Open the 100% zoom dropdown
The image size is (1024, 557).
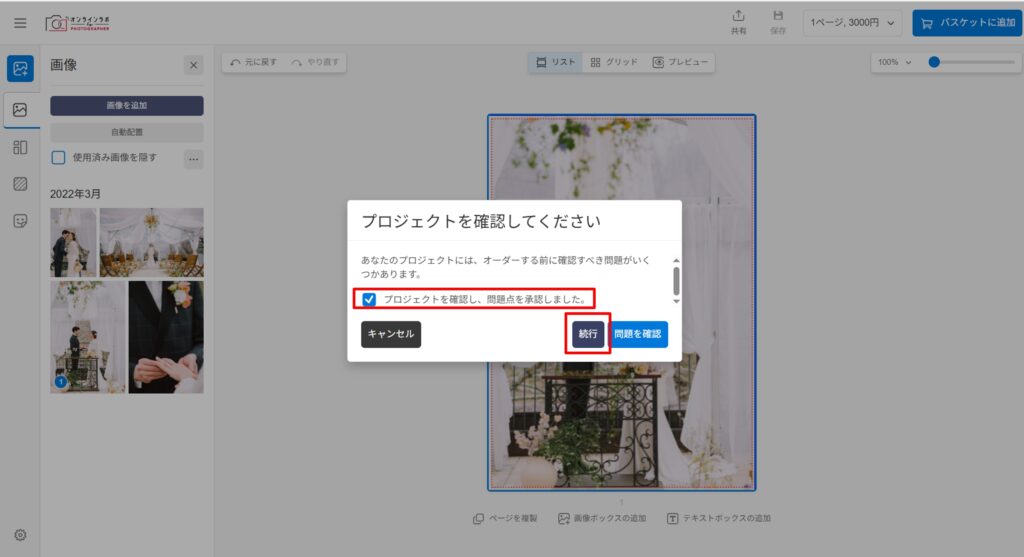pos(894,63)
